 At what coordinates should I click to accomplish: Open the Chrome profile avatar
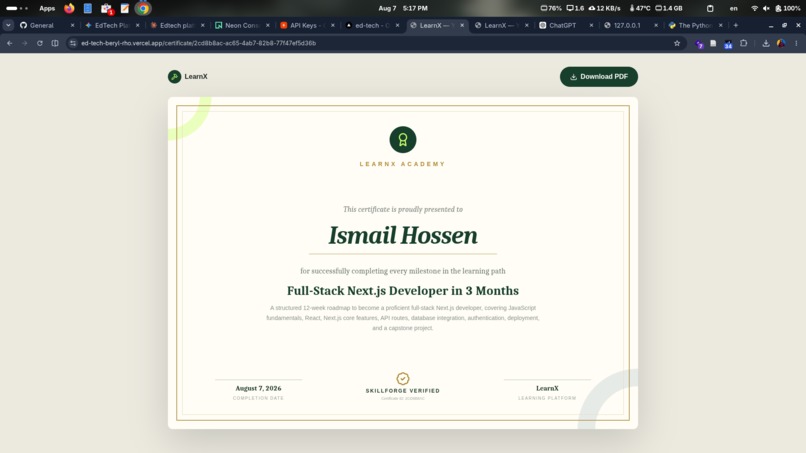pos(781,43)
